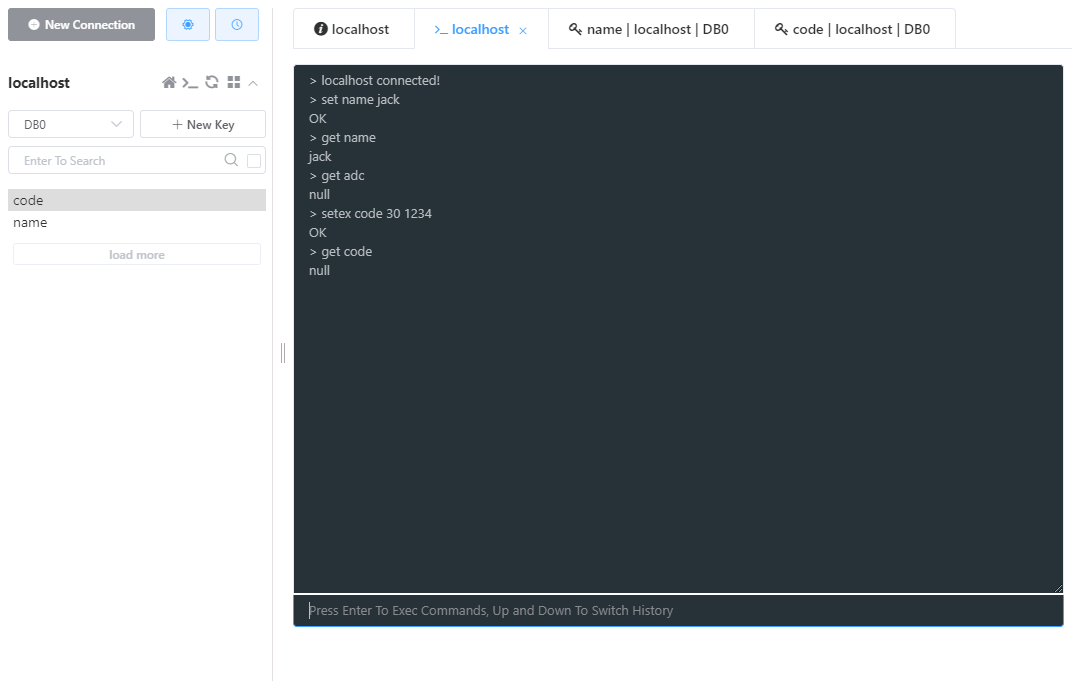Collapse the localhost connection chevron
Screen dimensions: 1084x689
tap(253, 83)
